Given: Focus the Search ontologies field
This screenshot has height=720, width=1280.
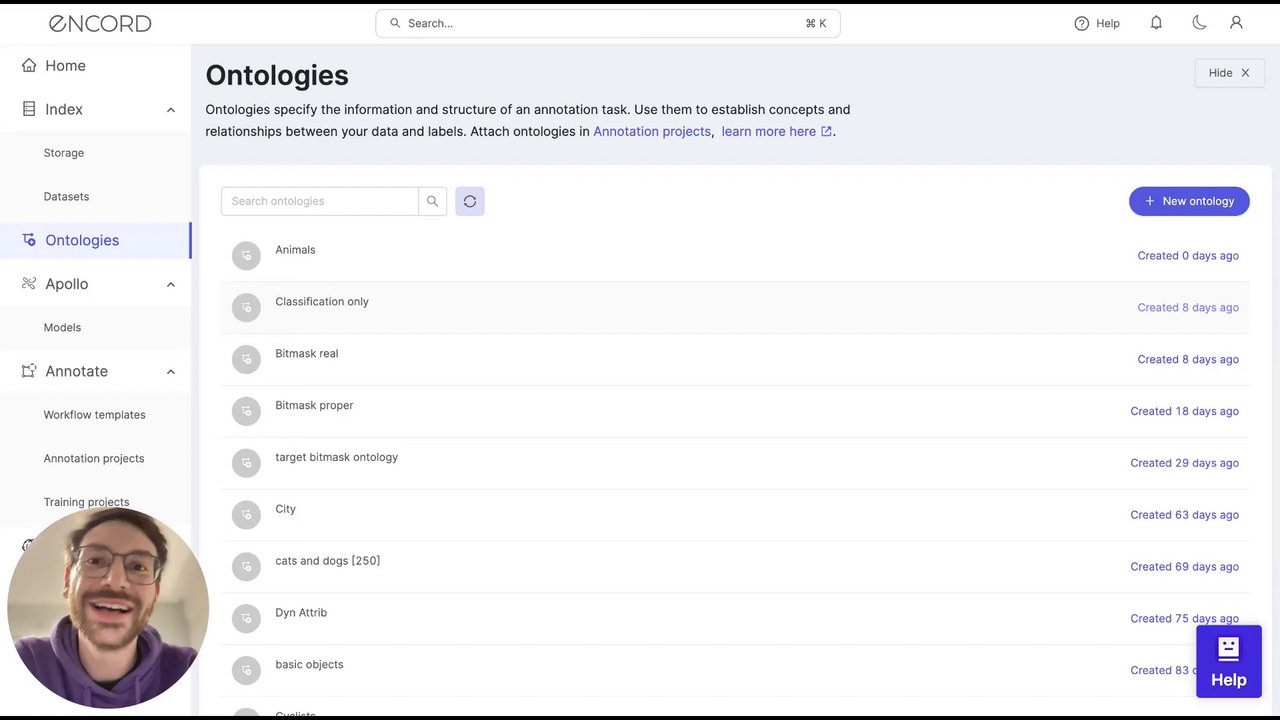Looking at the screenshot, I should 320,201.
